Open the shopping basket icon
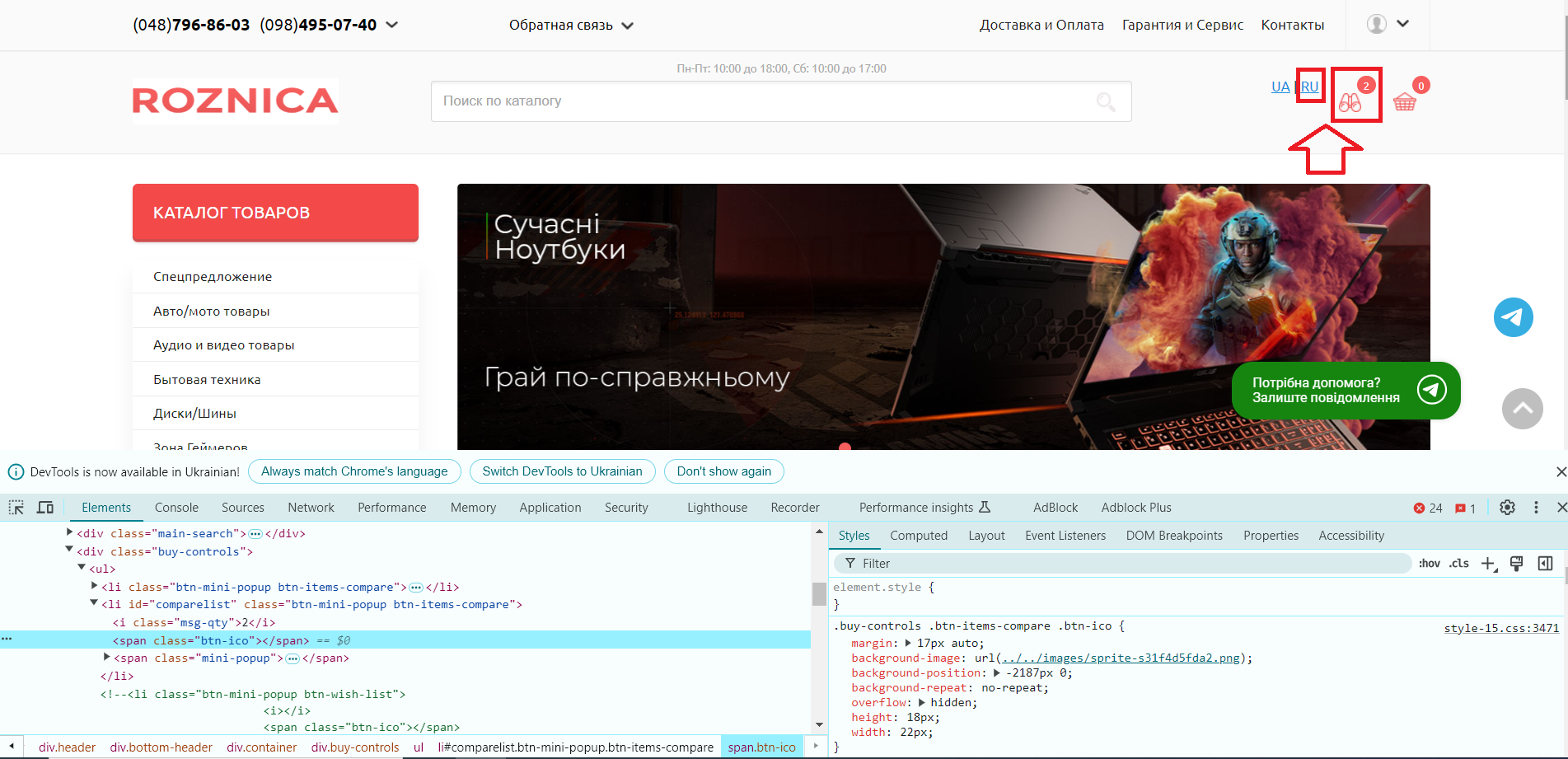Viewport: 1568px width, 759px height. 1404,102
